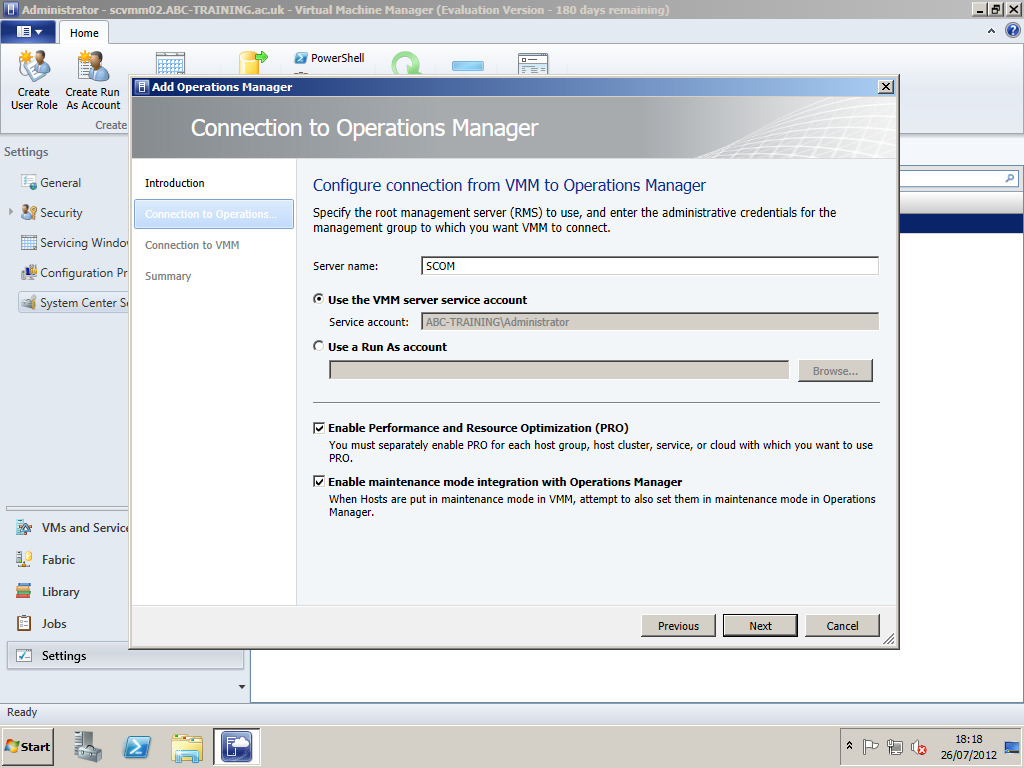1024x768 pixels.
Task: Select Connection to Operations wizard step
Action: point(214,214)
